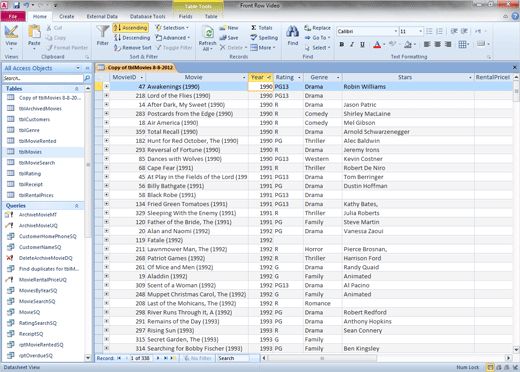Click Remove Sort in ribbon
This screenshot has width=520, height=372.
(x=133, y=48)
